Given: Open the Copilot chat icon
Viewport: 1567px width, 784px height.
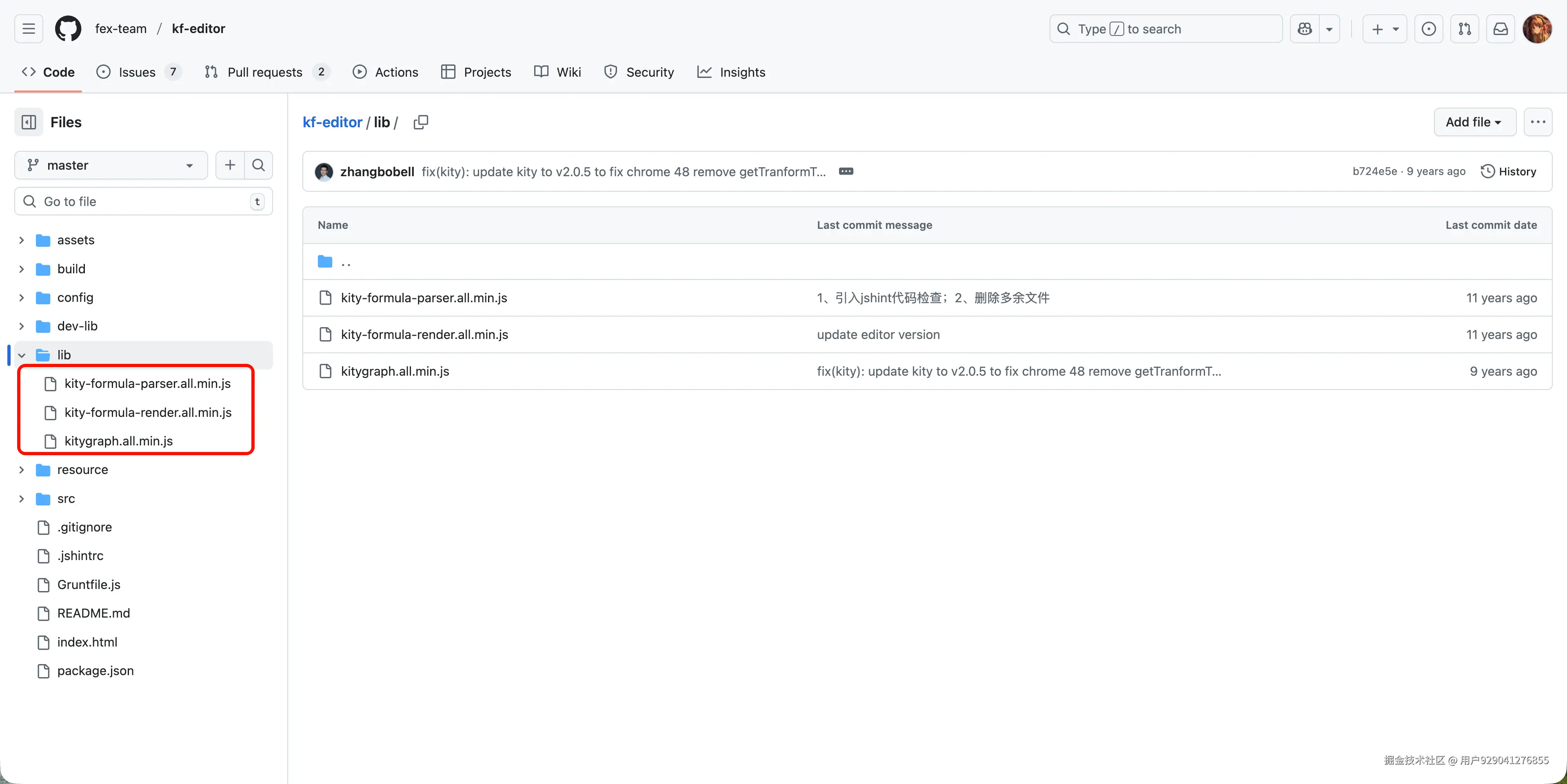Looking at the screenshot, I should (1304, 29).
